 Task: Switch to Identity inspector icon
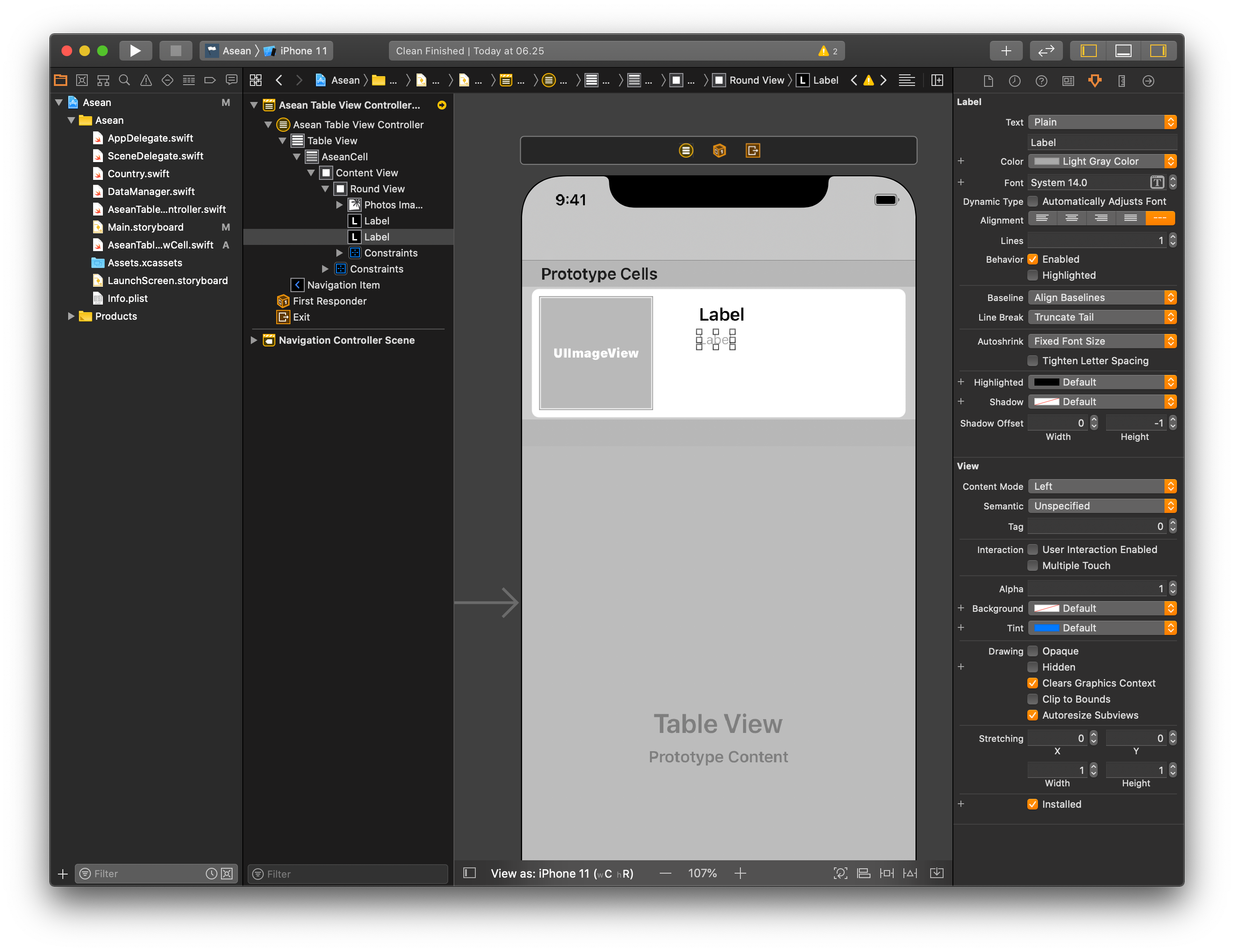(x=1068, y=81)
